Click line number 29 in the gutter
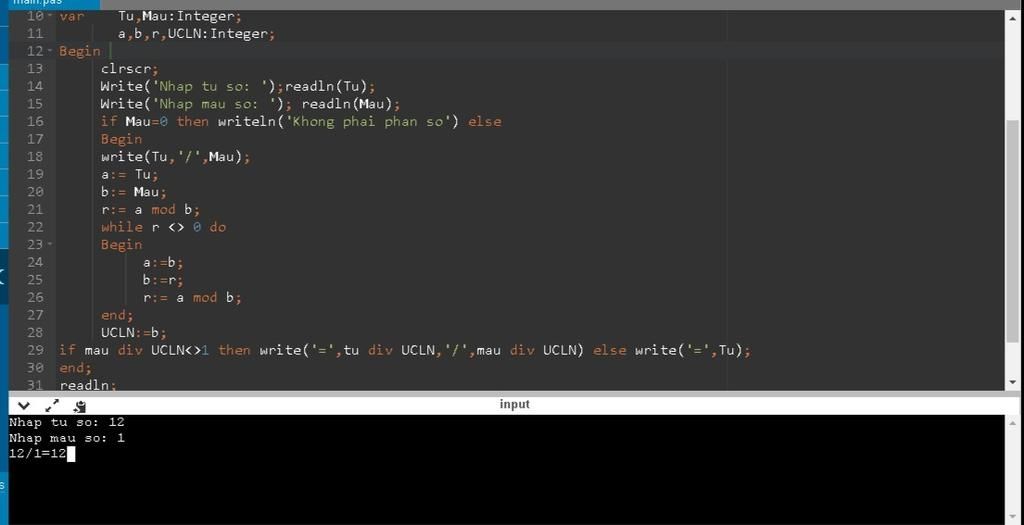The height and width of the screenshot is (525, 1024). [x=35, y=351]
